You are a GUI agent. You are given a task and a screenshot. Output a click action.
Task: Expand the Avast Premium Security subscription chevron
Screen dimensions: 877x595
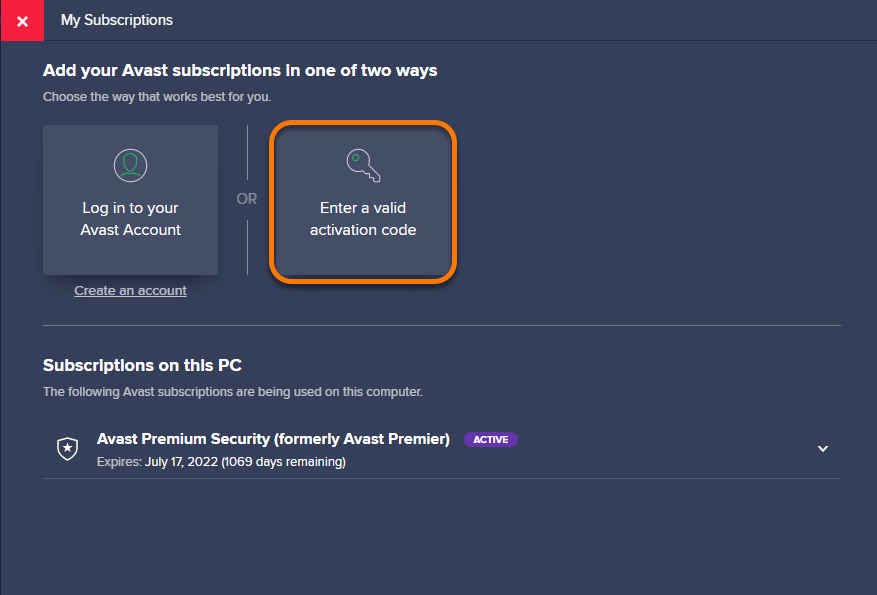[x=823, y=449]
